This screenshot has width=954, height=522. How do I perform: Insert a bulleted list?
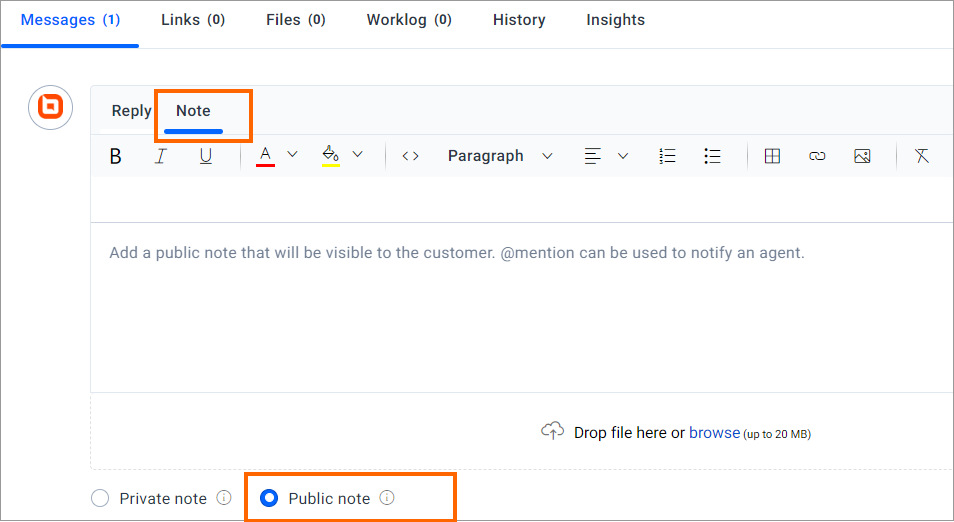pos(712,156)
